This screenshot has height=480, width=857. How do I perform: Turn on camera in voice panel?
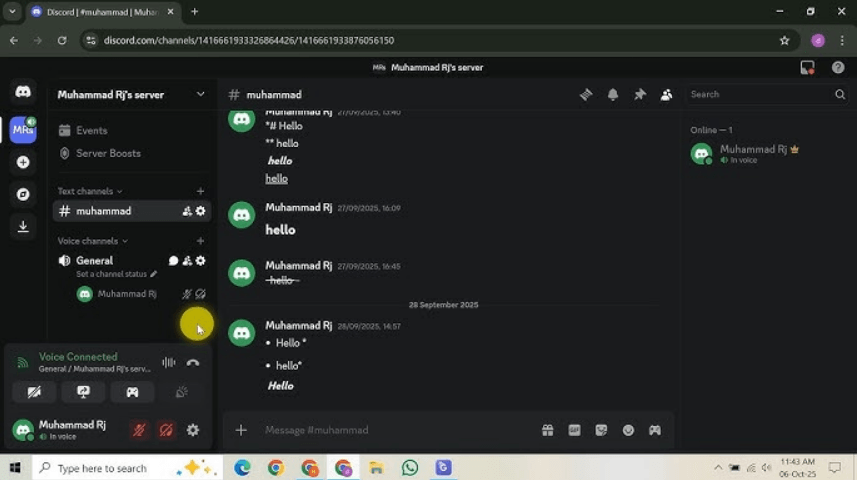pos(34,392)
